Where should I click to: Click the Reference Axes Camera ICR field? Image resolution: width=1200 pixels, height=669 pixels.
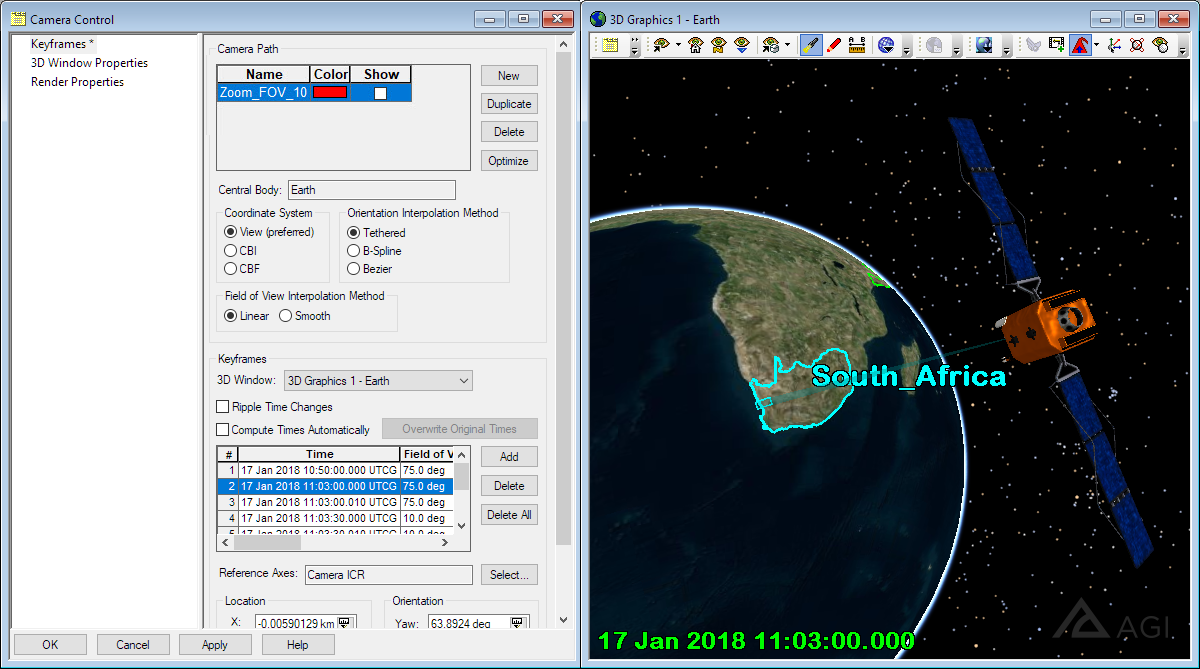[388, 575]
